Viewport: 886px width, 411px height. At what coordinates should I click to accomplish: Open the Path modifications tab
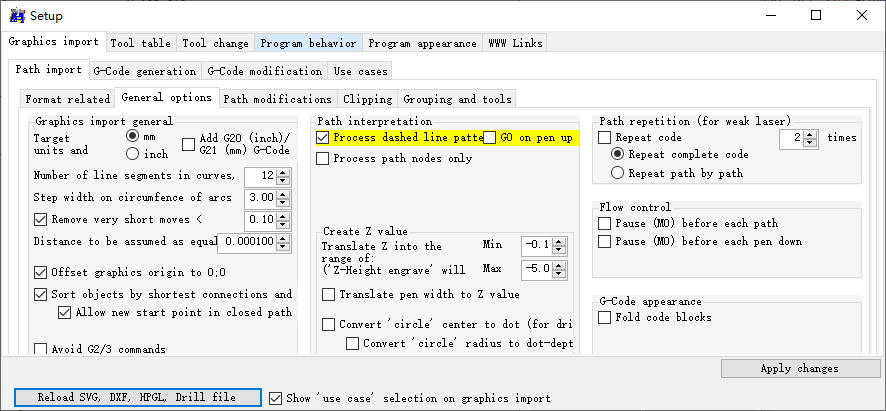pos(277,99)
